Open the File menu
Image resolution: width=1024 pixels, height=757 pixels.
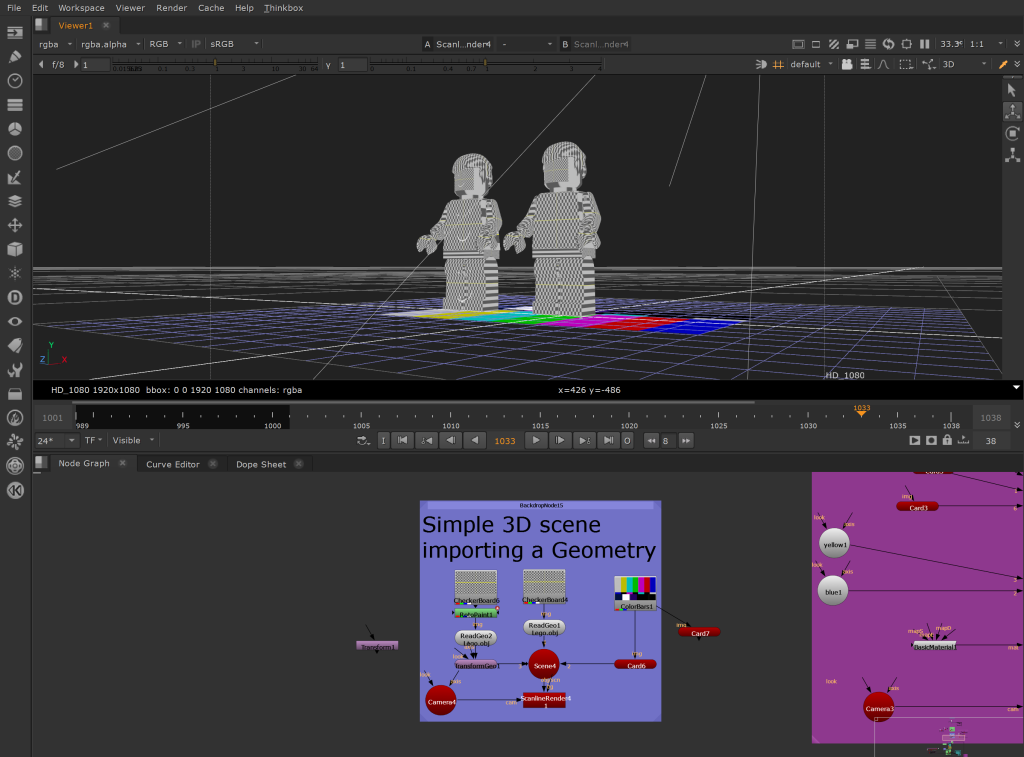14,8
